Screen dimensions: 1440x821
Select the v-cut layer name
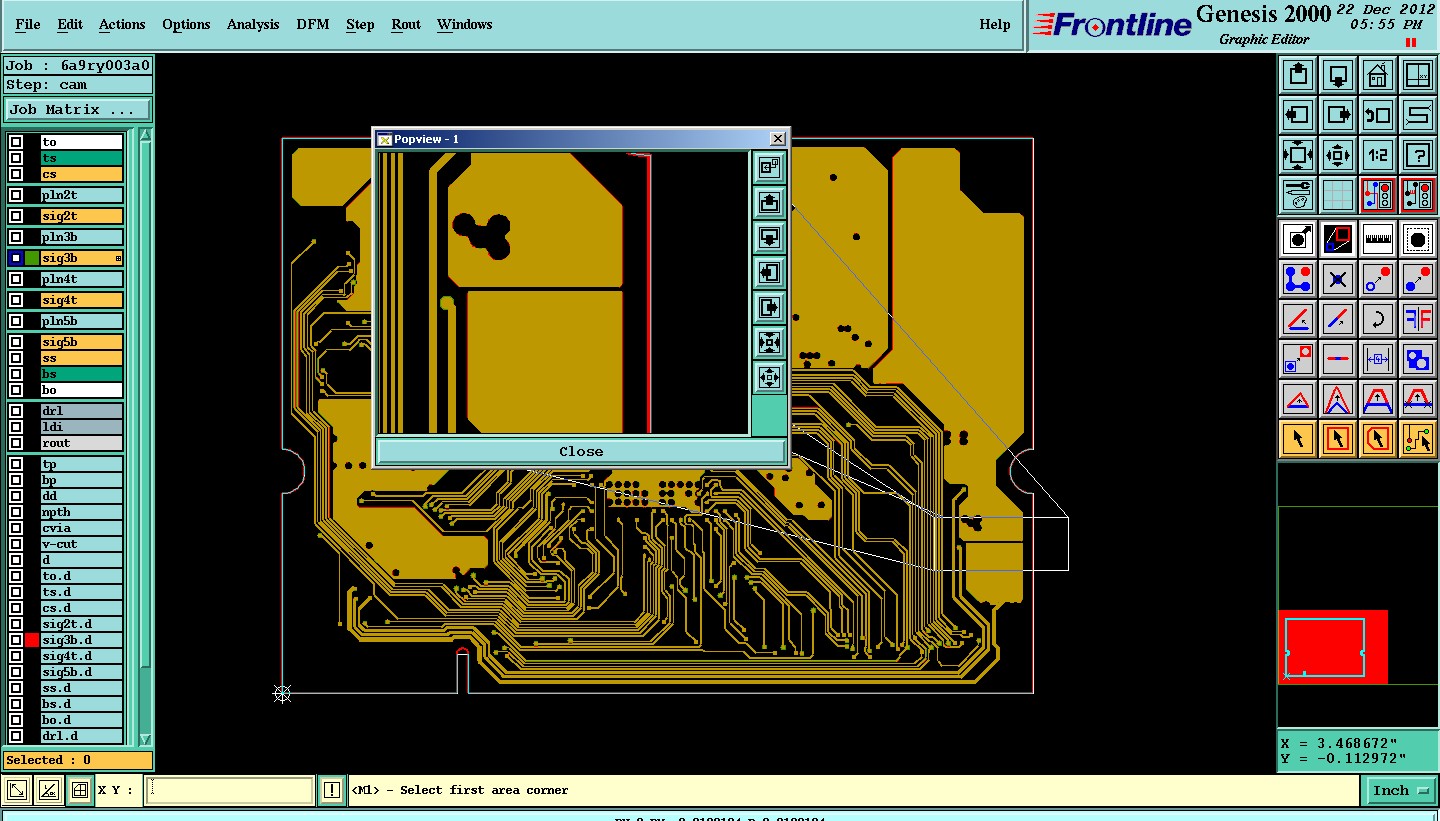[x=82, y=544]
